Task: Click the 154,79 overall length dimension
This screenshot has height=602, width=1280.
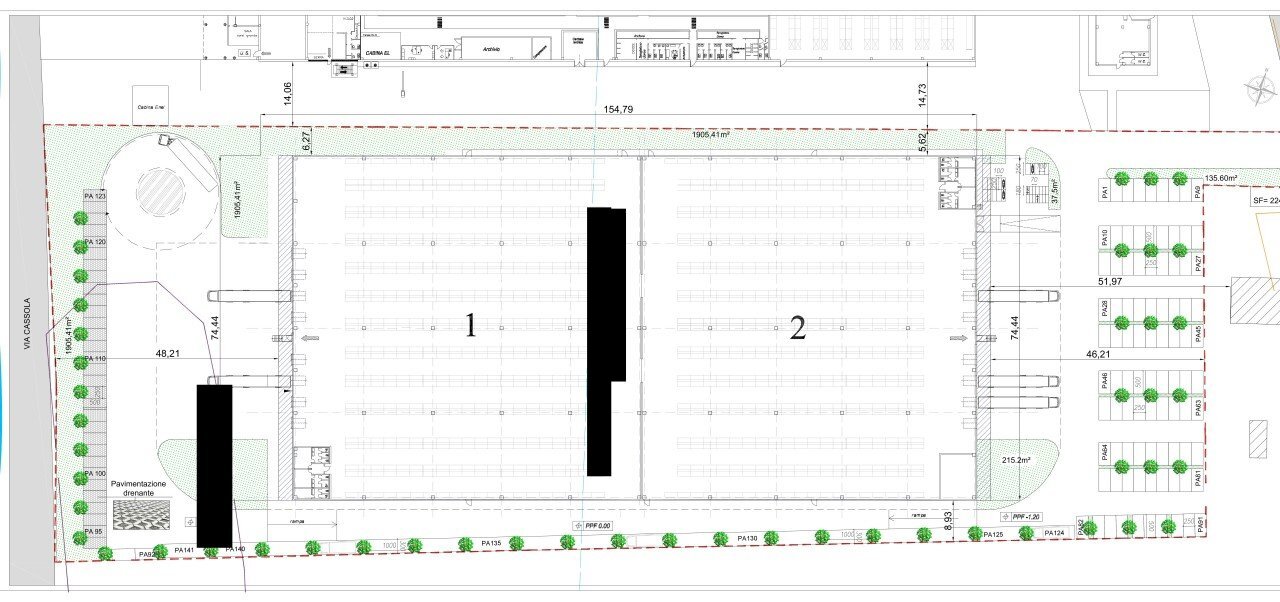Action: pyautogui.click(x=619, y=109)
